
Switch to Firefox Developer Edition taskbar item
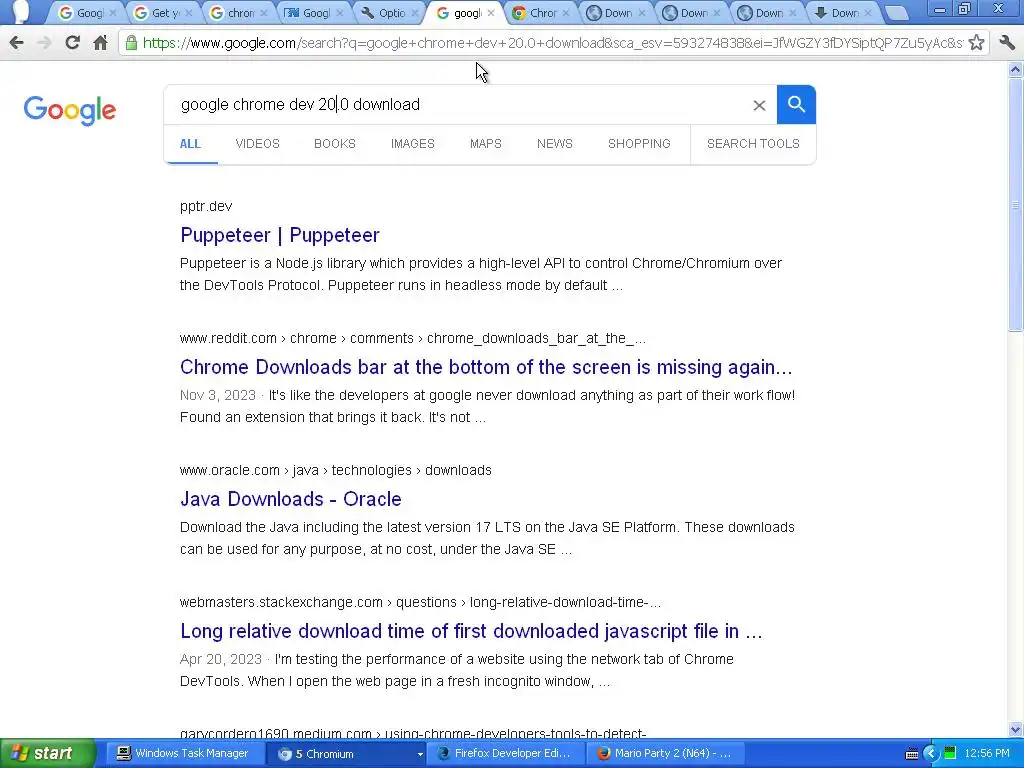[x=505, y=754]
